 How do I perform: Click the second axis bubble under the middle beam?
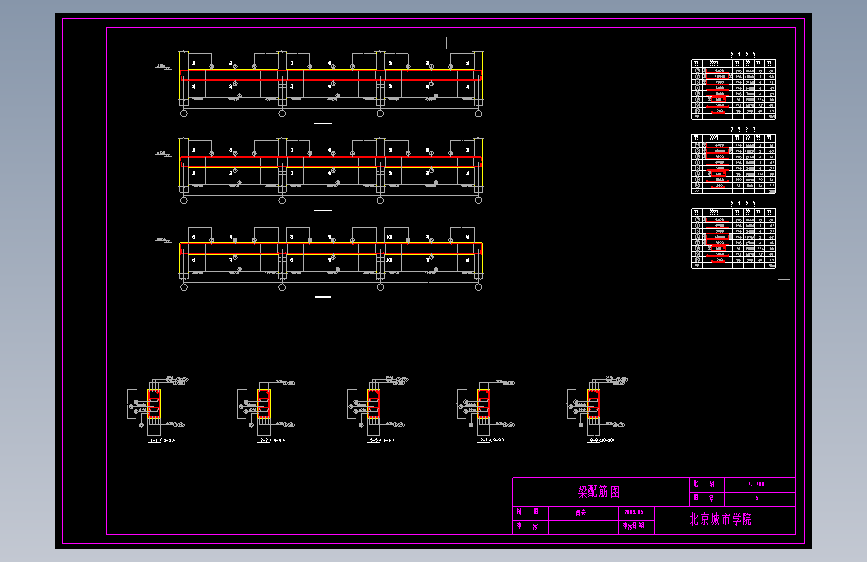click(x=282, y=200)
